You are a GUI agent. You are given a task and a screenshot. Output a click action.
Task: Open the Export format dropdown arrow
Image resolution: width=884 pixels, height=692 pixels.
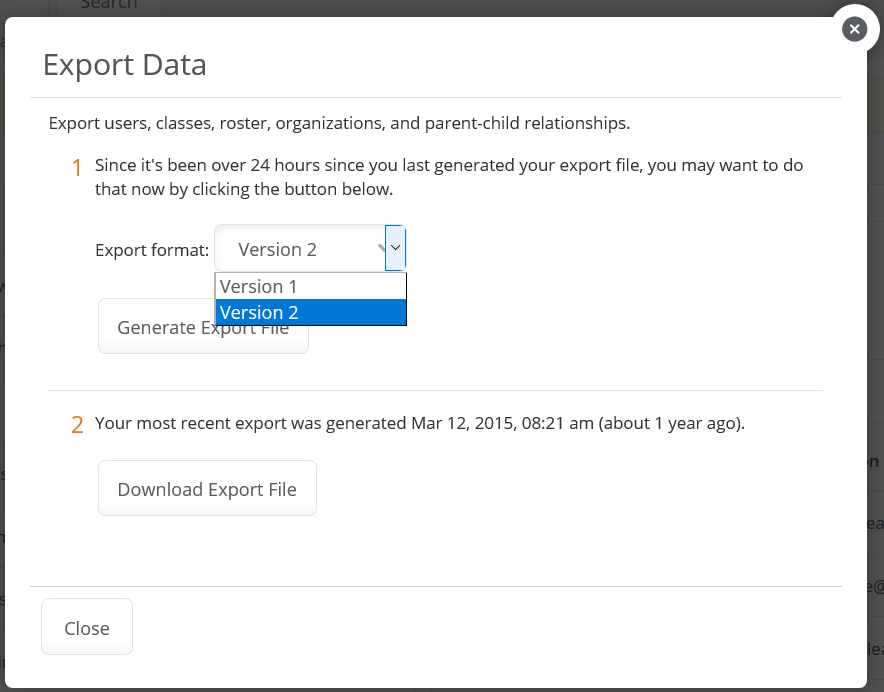click(x=395, y=248)
